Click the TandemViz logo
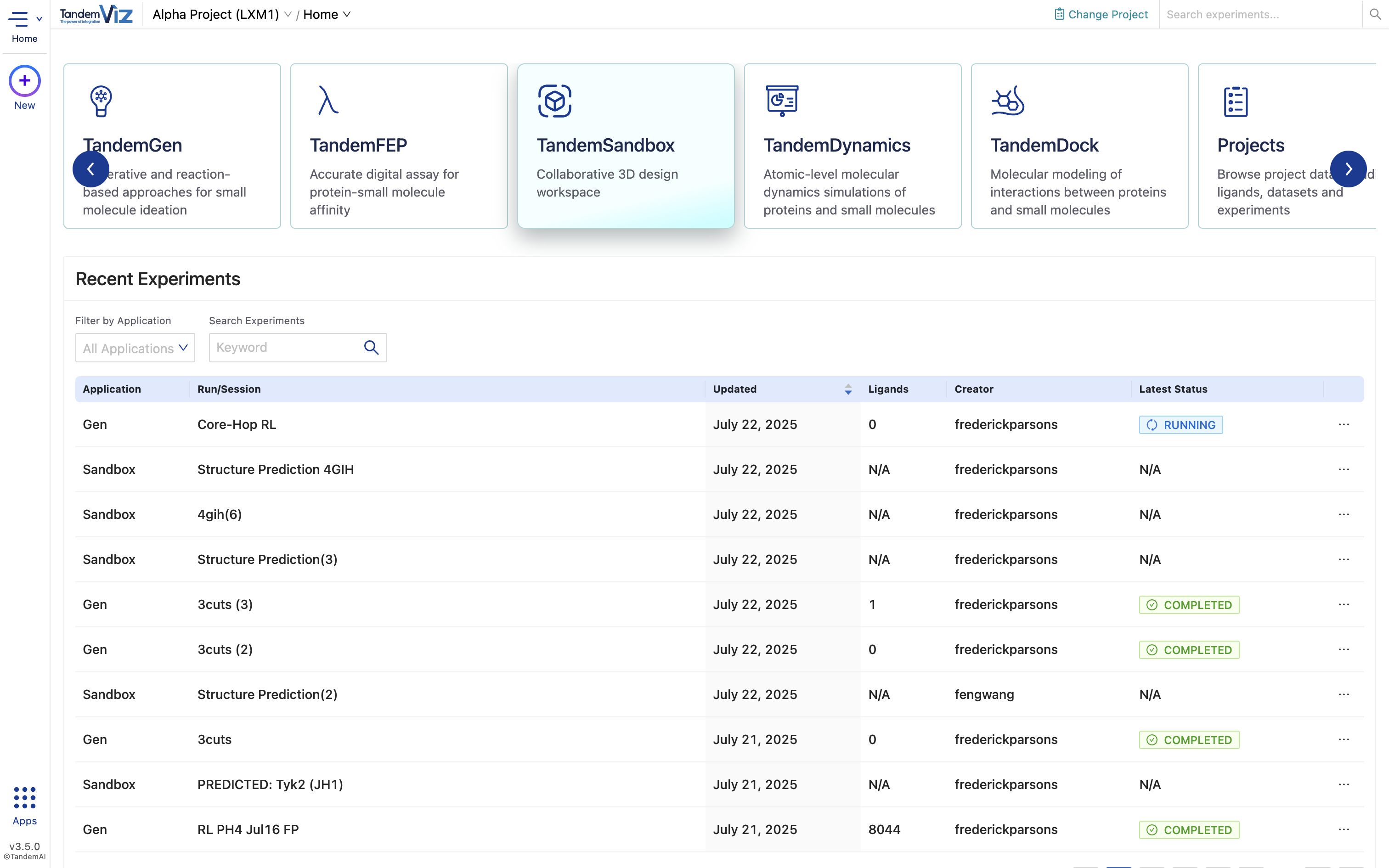Screen dimensions: 1389x868 coord(96,14)
